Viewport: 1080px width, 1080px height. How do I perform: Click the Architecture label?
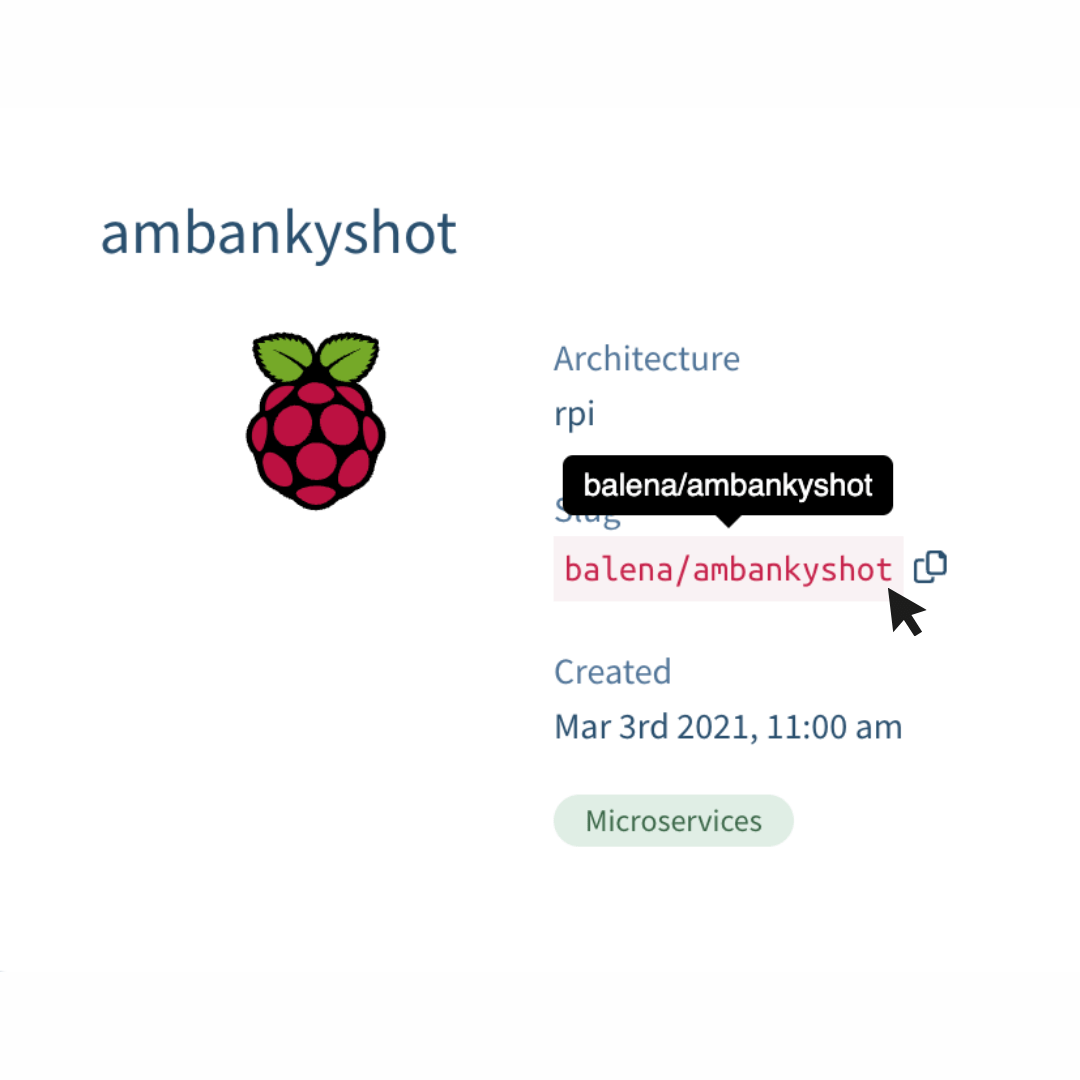pos(647,359)
